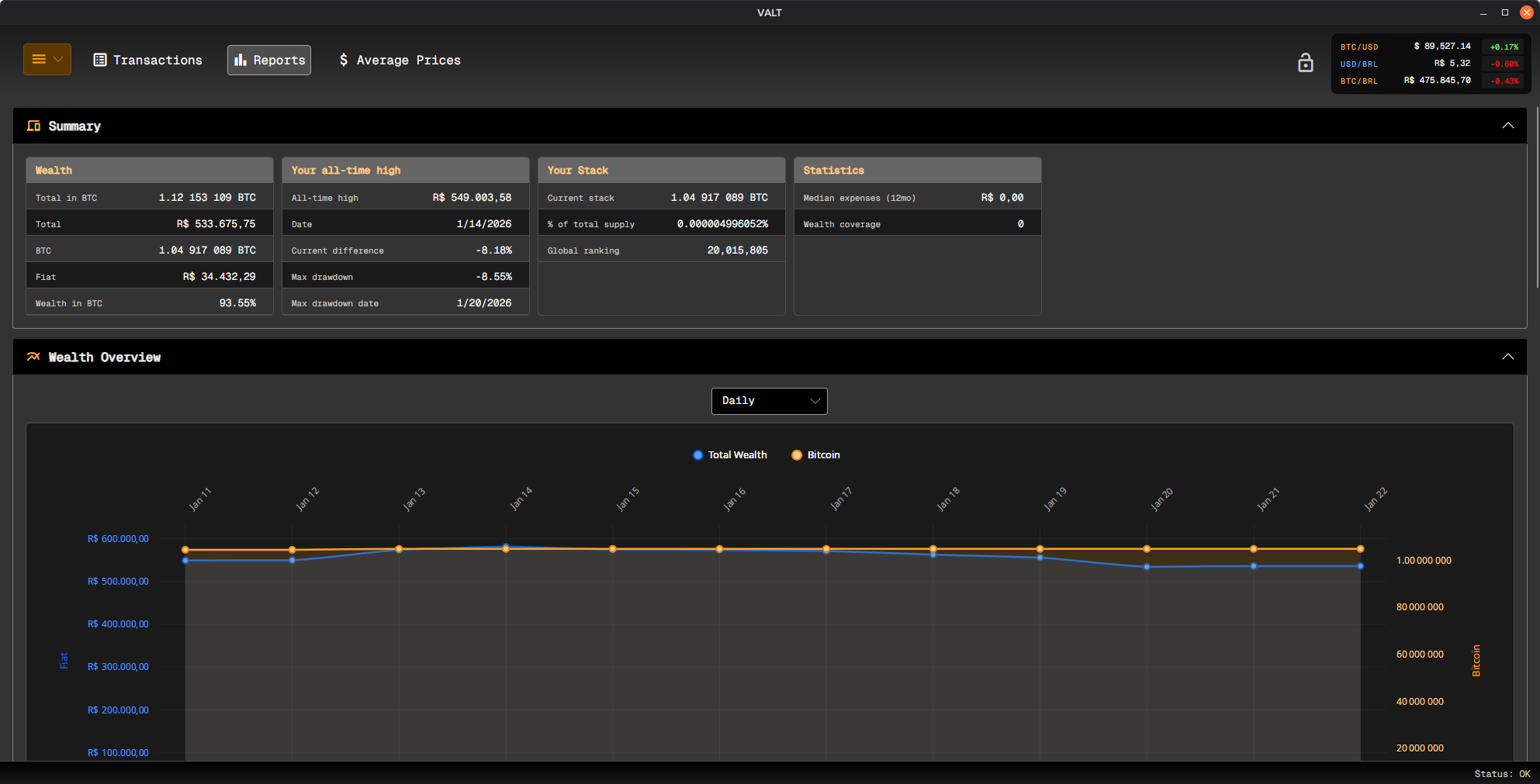The image size is (1540, 784).
Task: Maximize the VALT window
Action: click(1504, 12)
